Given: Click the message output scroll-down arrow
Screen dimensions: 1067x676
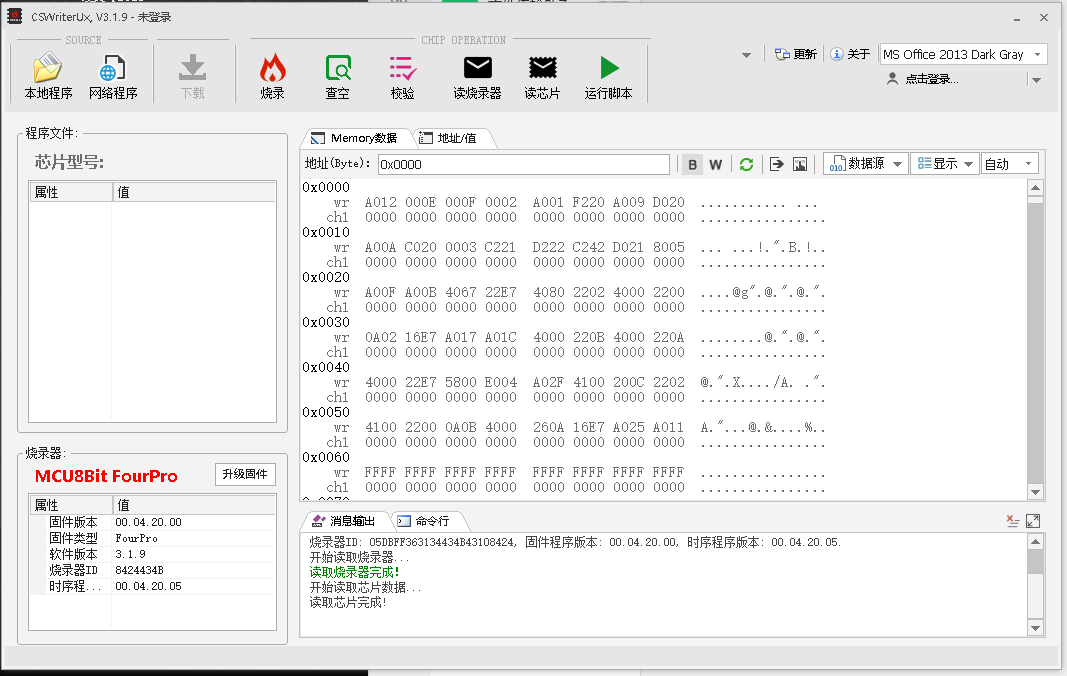Looking at the screenshot, I should 1035,628.
